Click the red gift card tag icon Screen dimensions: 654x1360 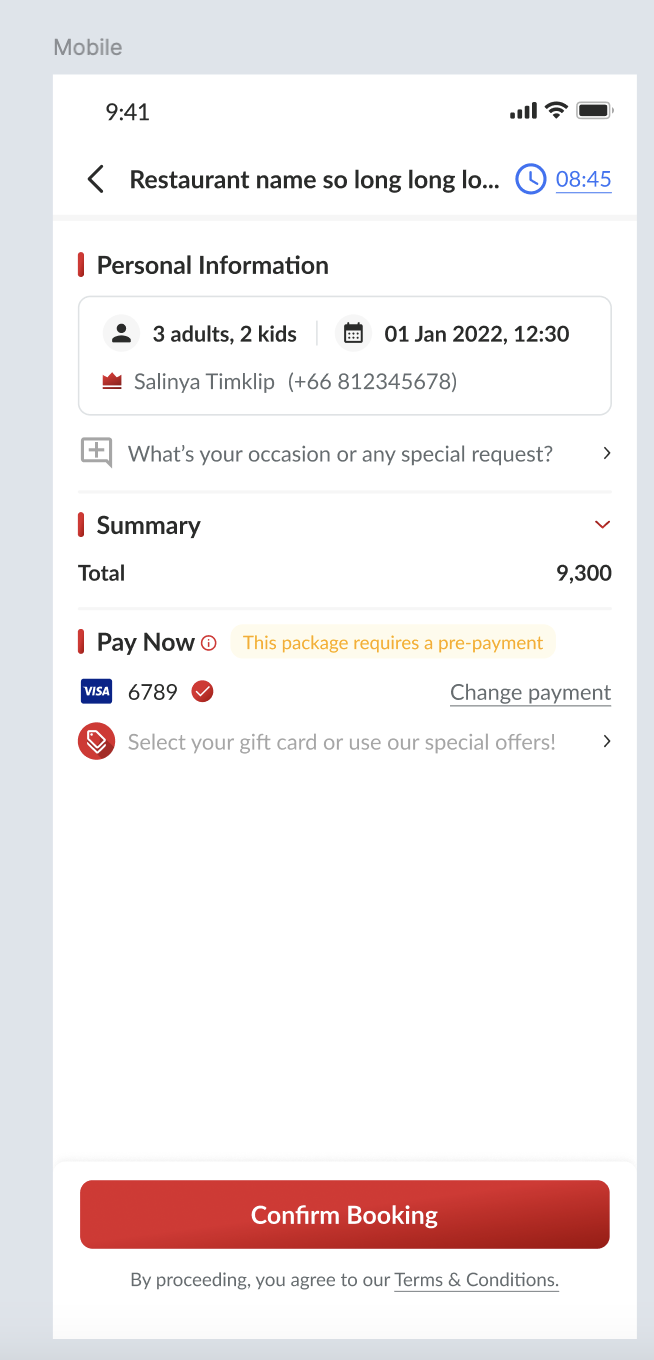click(96, 741)
